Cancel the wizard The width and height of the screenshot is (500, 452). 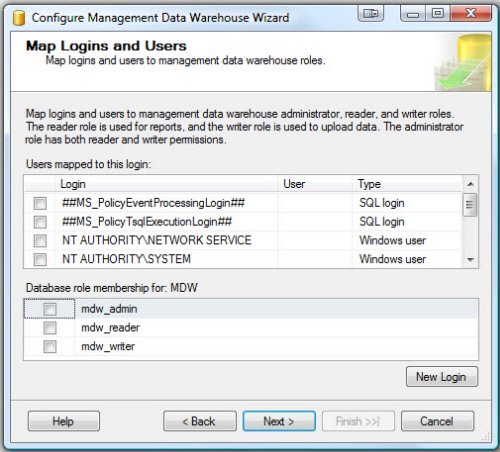[437, 421]
